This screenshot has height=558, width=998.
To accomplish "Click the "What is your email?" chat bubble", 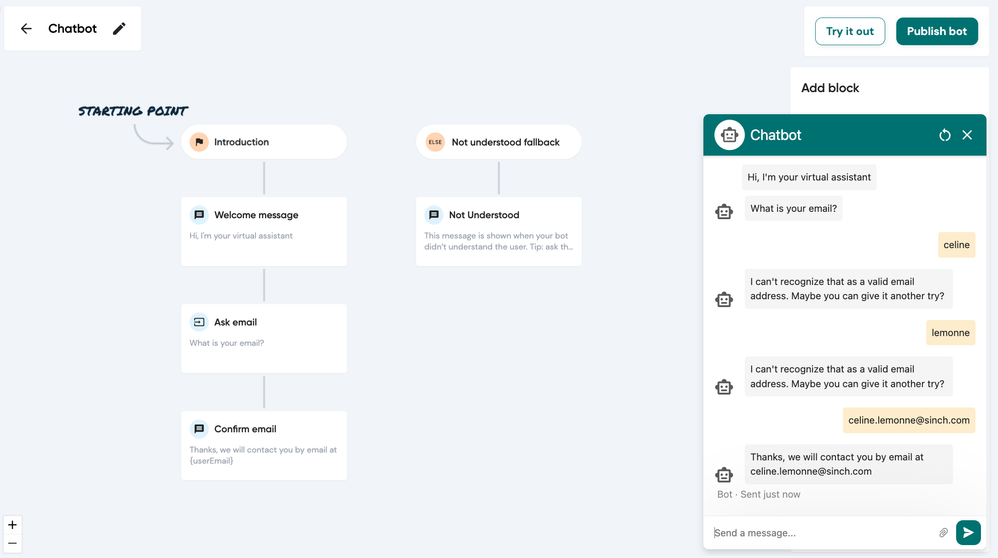I will pyautogui.click(x=794, y=209).
